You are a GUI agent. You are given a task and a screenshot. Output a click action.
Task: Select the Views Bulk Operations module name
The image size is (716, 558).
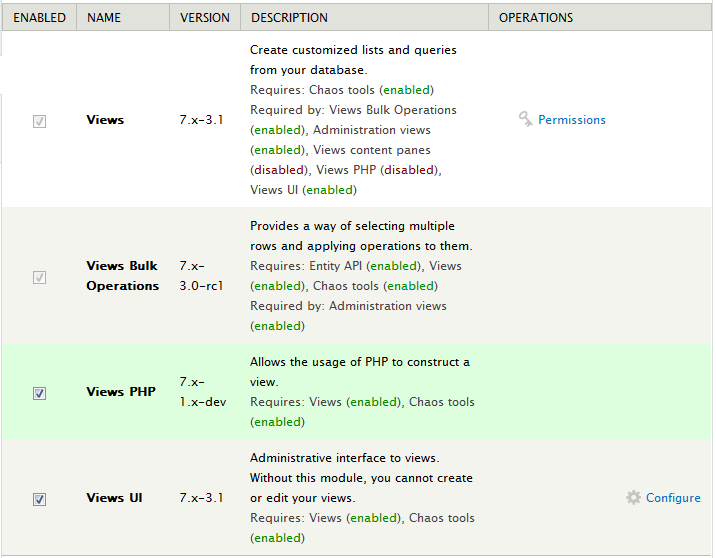122,276
